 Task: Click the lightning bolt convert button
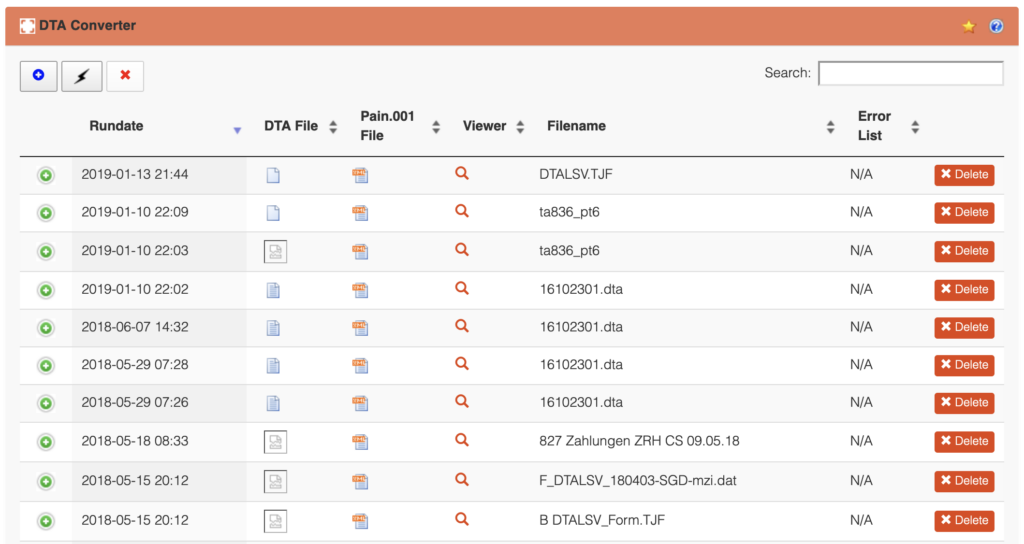[x=82, y=76]
